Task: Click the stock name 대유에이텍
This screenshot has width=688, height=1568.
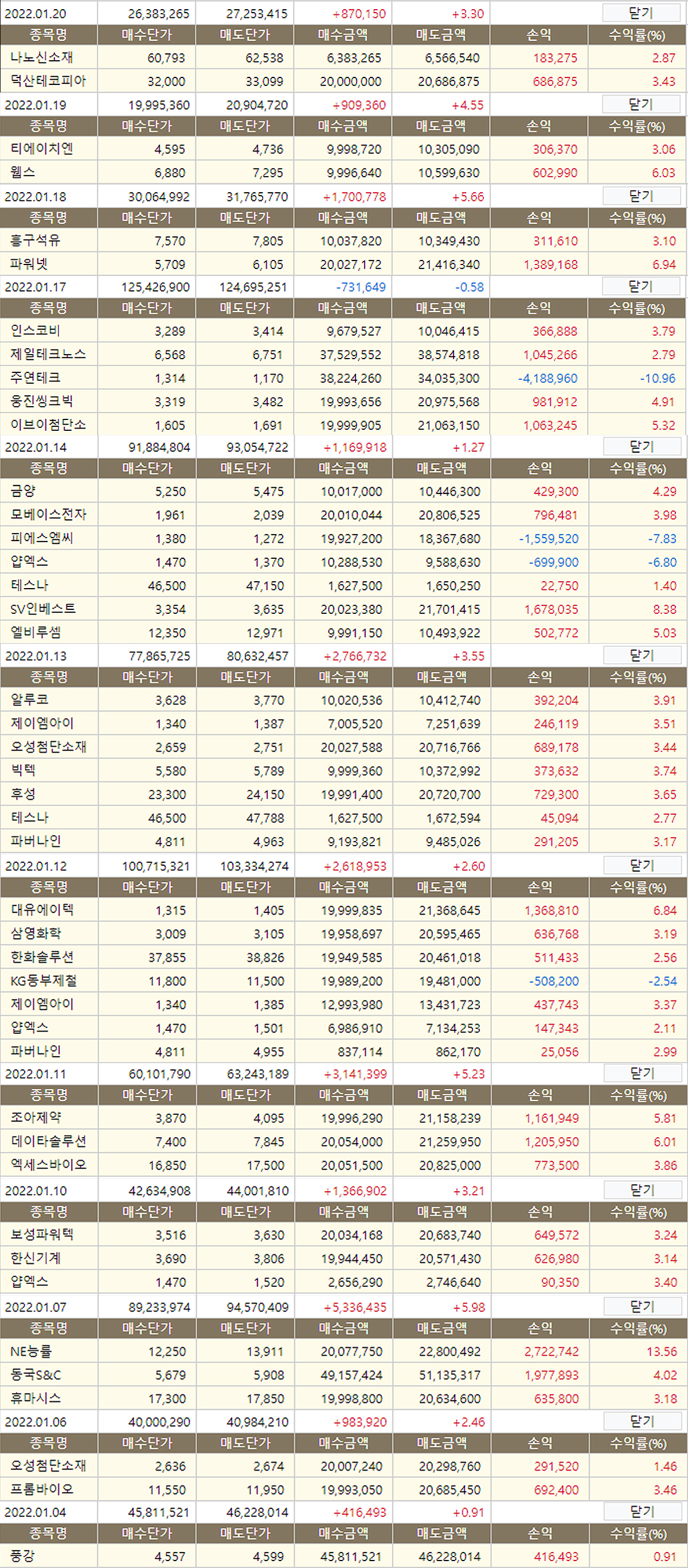Action: pyautogui.click(x=42, y=910)
